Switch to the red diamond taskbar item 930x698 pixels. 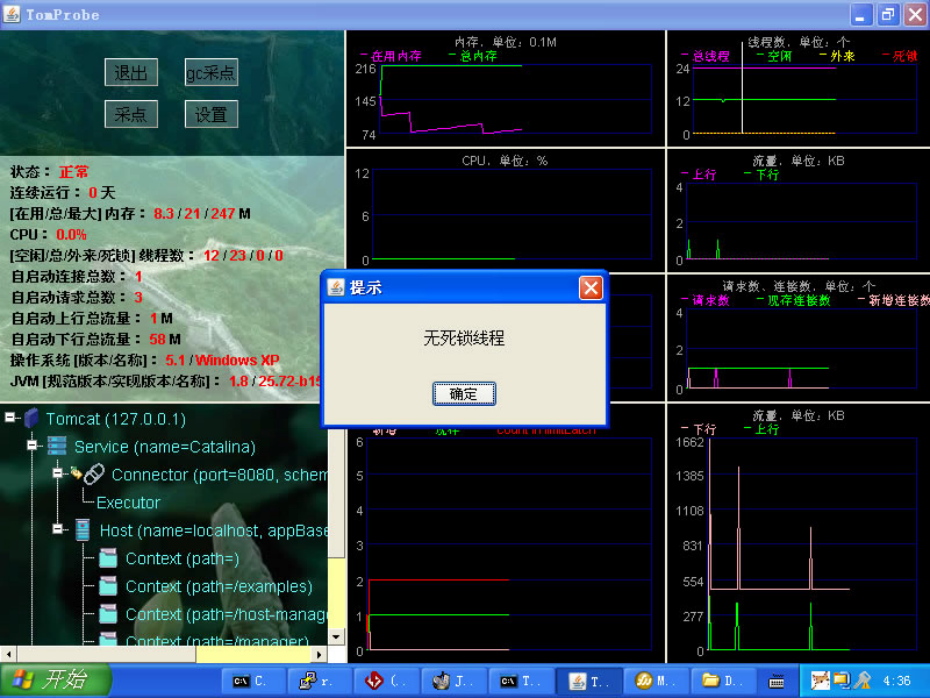pyautogui.click(x=386, y=681)
